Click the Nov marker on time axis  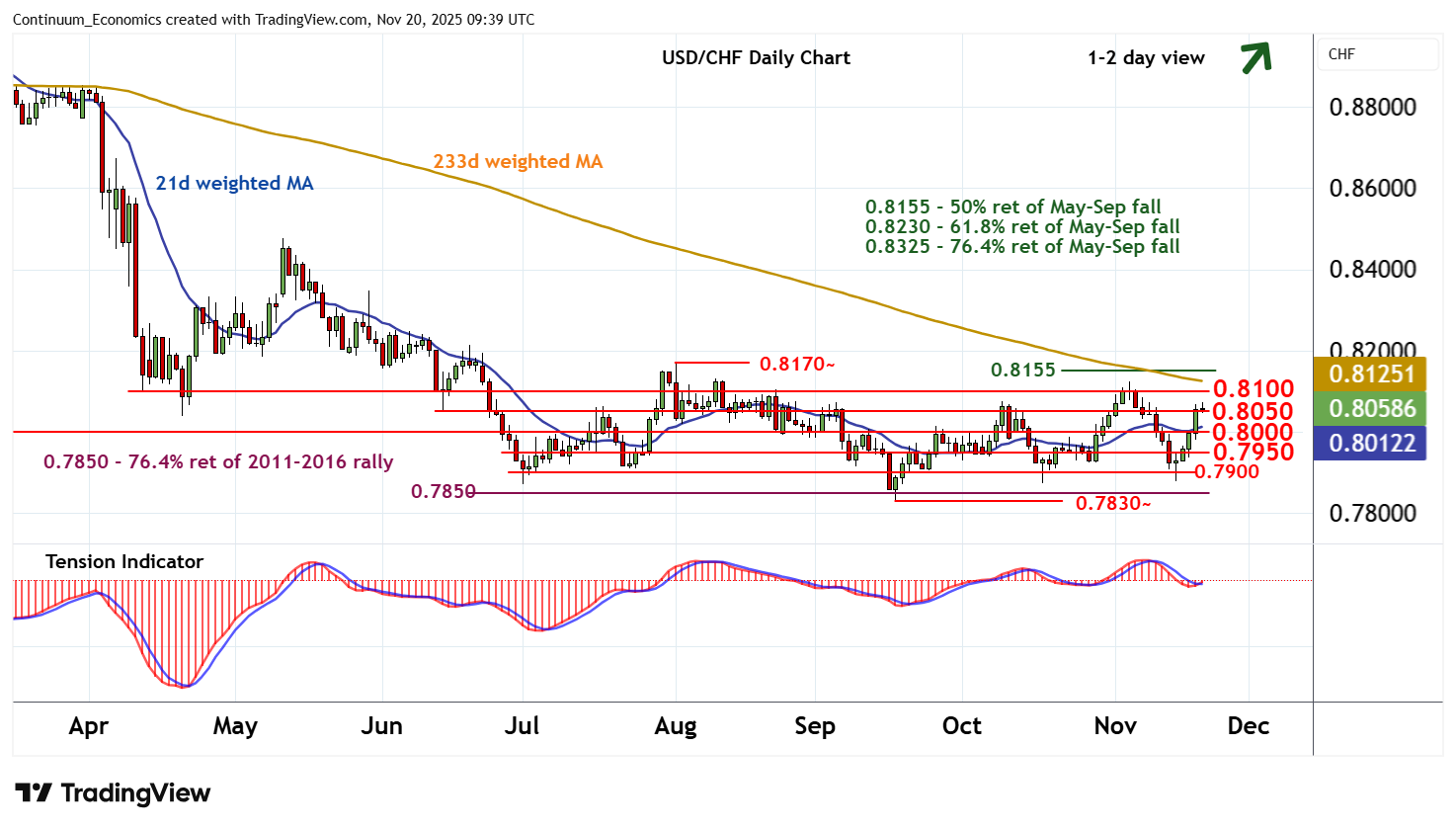click(1115, 726)
